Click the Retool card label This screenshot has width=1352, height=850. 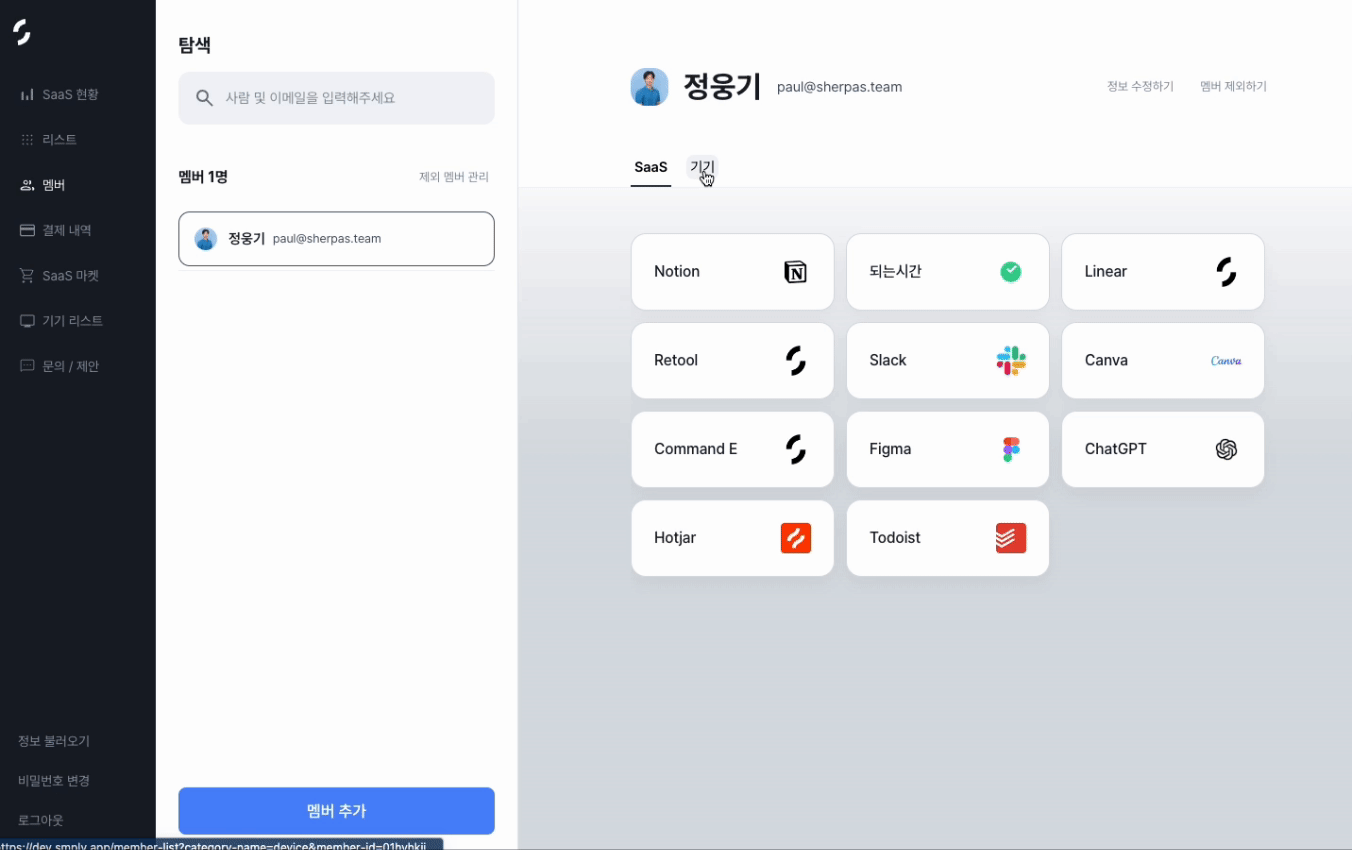click(x=676, y=361)
